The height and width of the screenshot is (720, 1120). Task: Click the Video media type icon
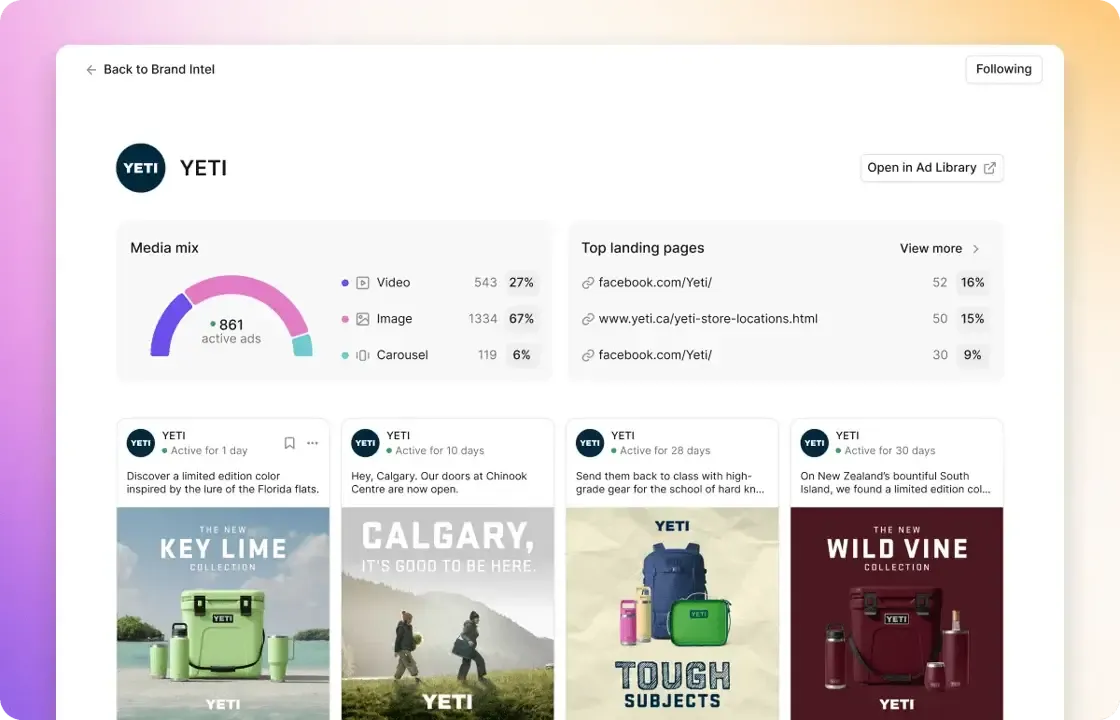pyautogui.click(x=363, y=283)
